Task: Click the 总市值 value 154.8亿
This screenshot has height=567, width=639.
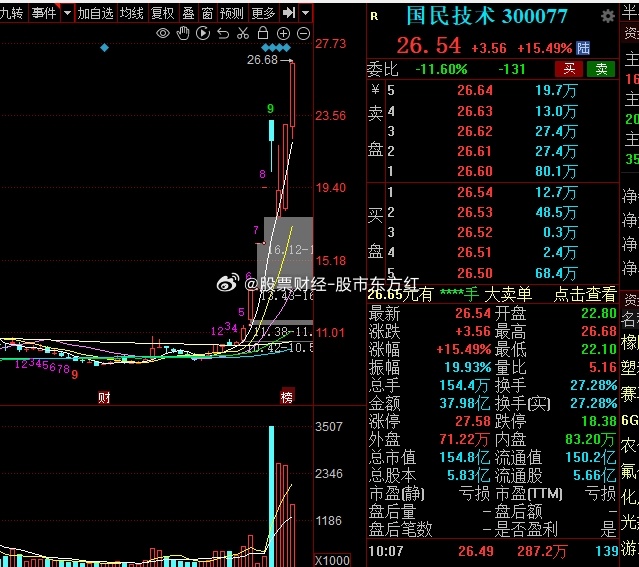Action: click(465, 457)
